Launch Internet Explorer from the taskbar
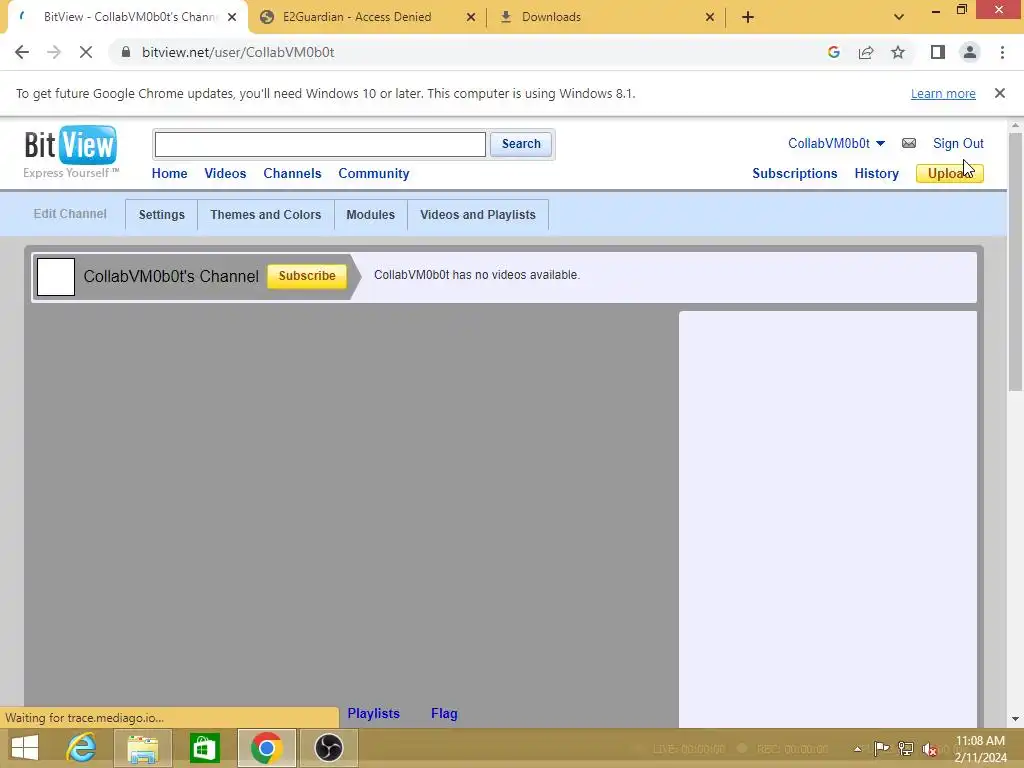1024x768 pixels. coord(82,748)
